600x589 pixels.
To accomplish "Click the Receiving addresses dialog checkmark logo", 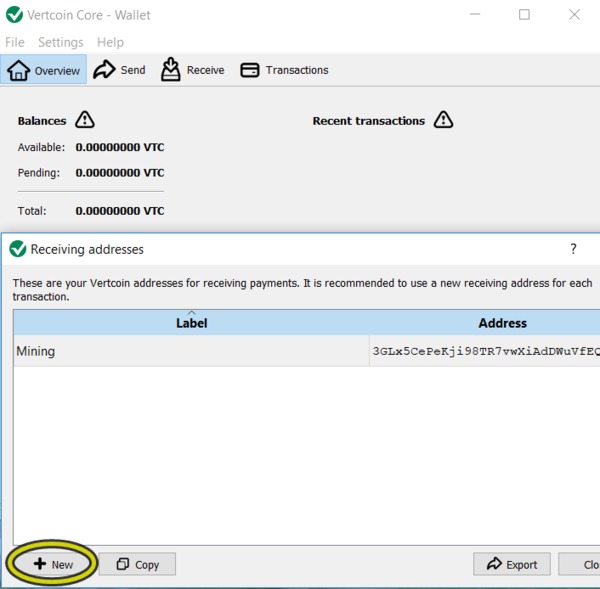I will coord(18,249).
